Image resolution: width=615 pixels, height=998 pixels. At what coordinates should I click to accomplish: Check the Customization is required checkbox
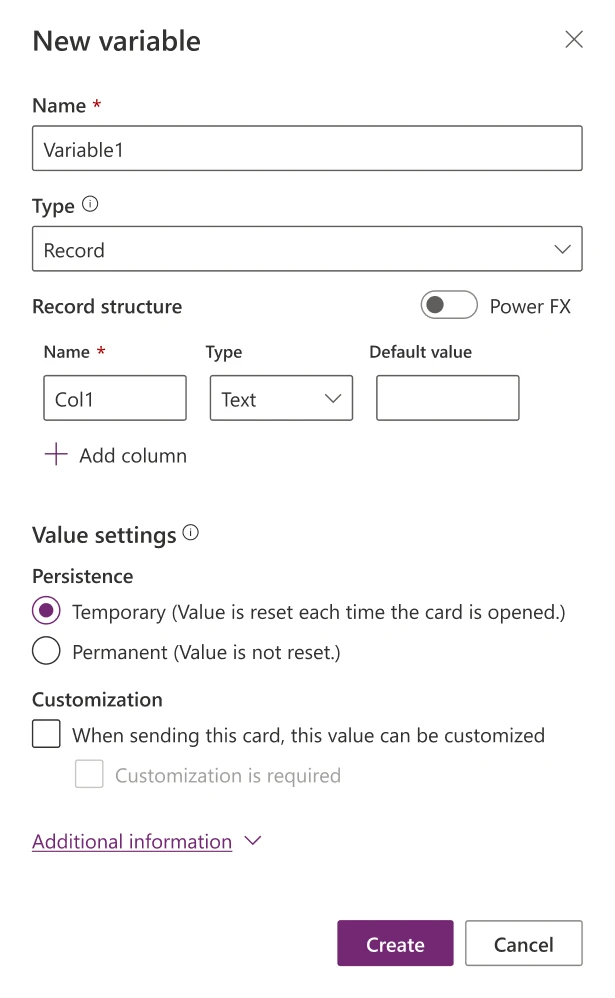tap(89, 774)
